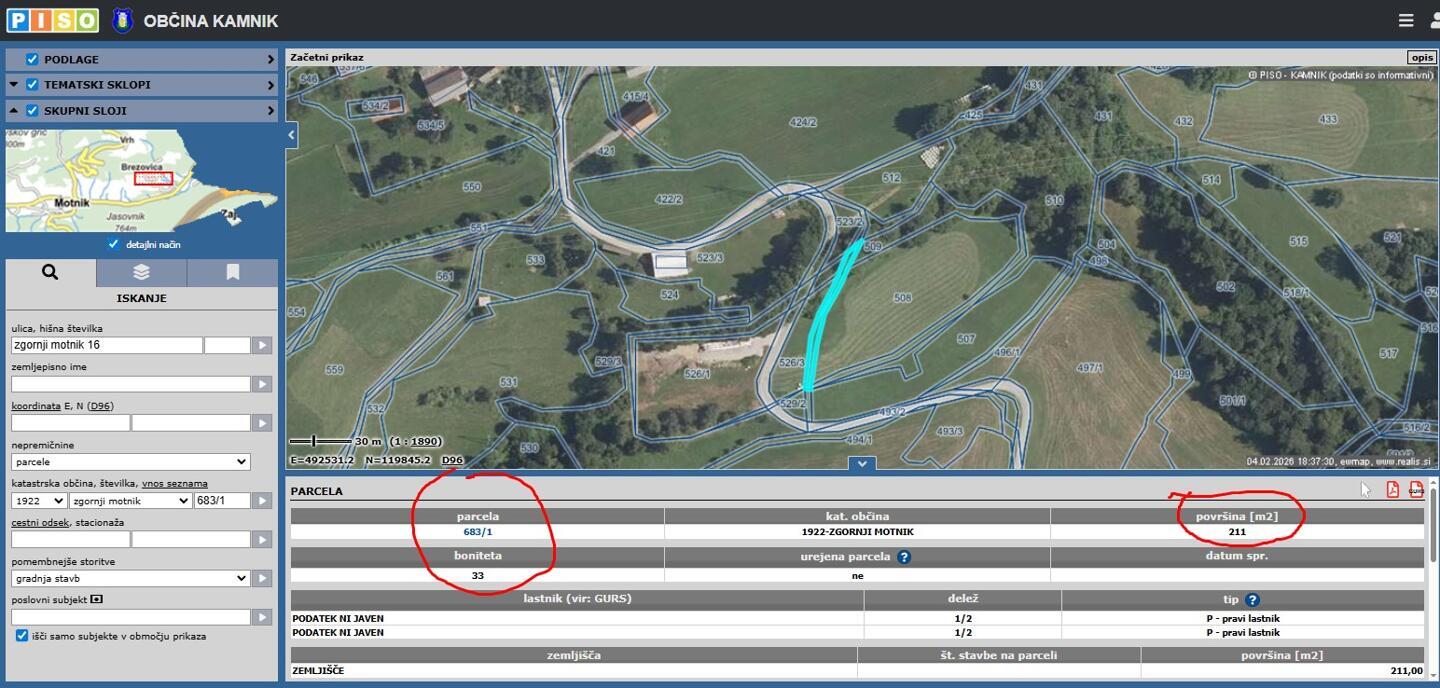Click help icon next to urejena parcela
1440x688 pixels.
coord(904,557)
